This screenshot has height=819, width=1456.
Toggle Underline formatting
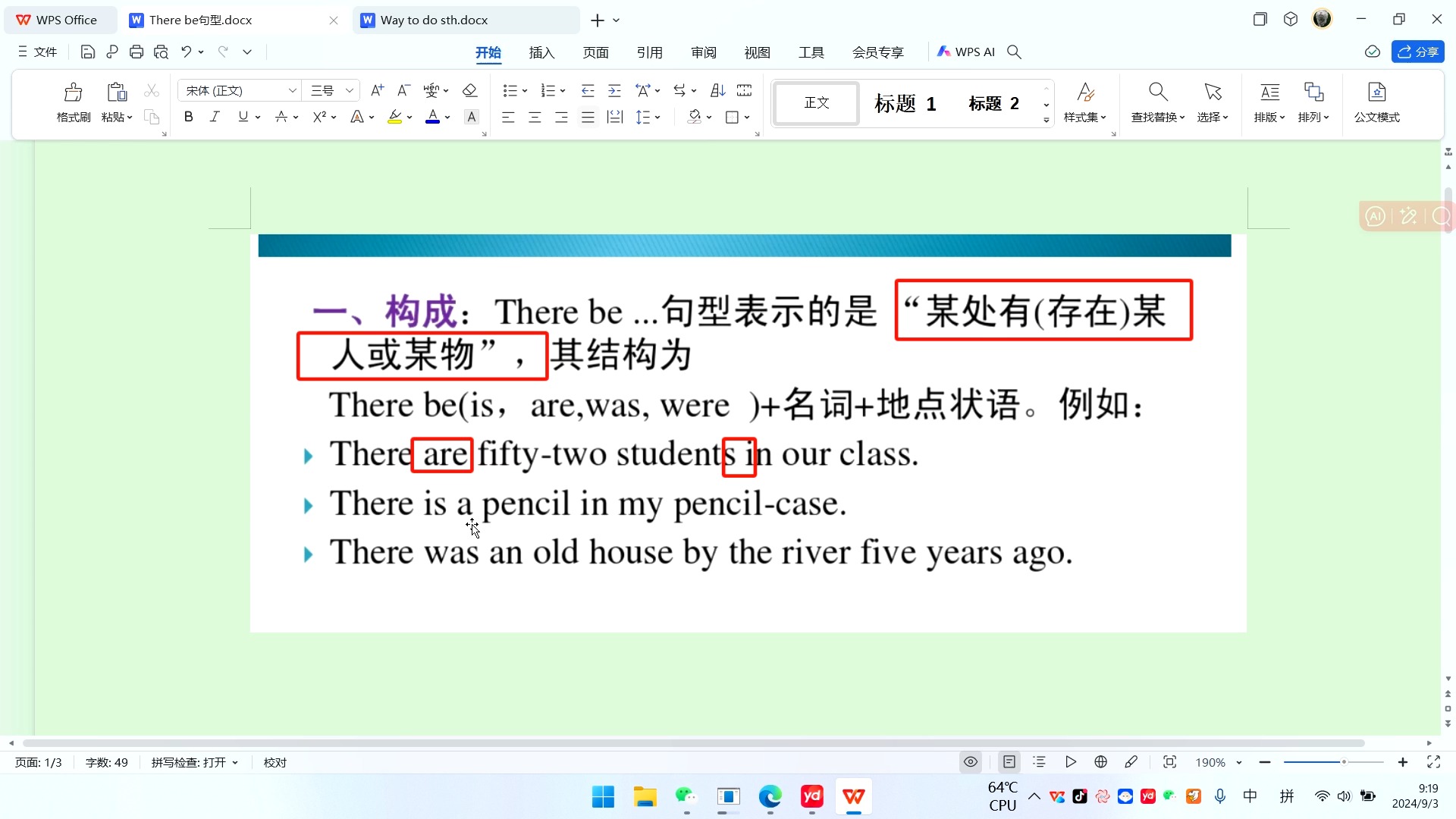point(243,118)
